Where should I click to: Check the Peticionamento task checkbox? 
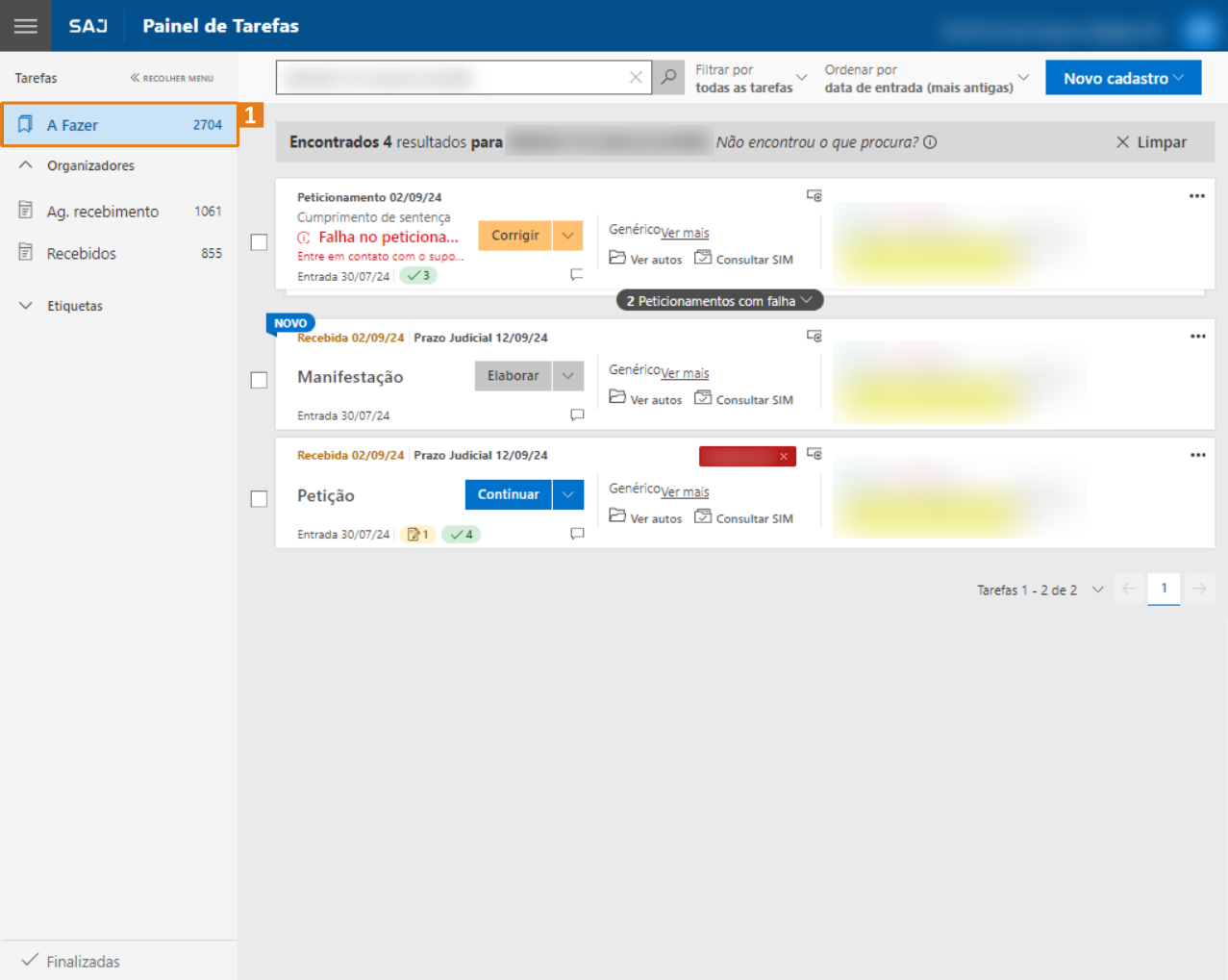click(259, 242)
